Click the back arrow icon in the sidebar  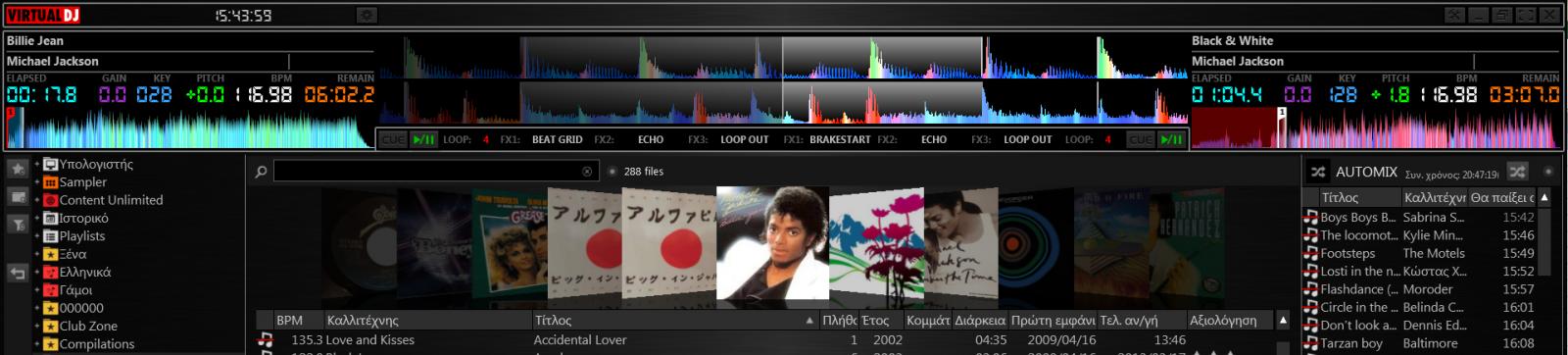pyautogui.click(x=18, y=273)
